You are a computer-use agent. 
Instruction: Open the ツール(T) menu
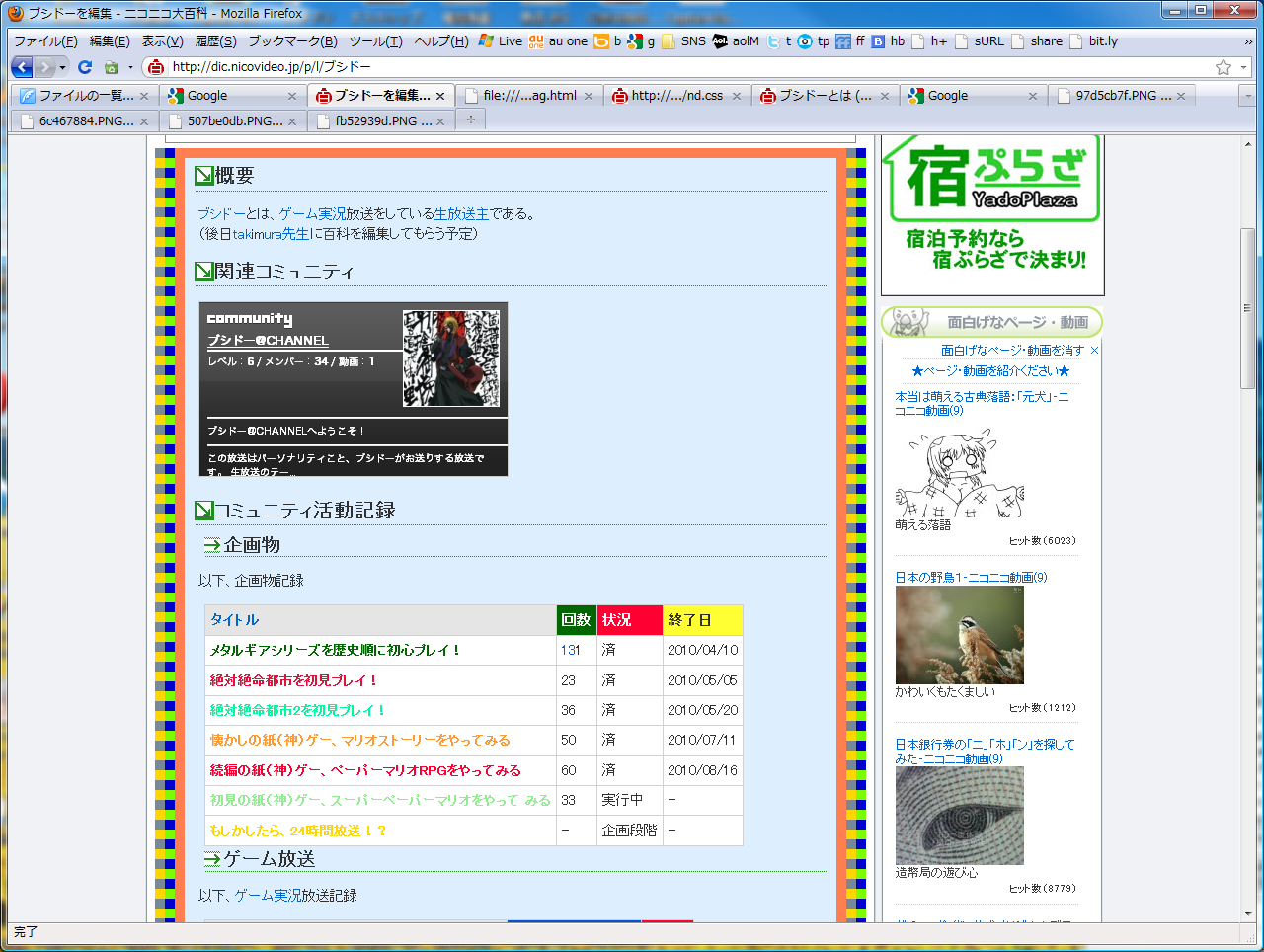(x=375, y=41)
